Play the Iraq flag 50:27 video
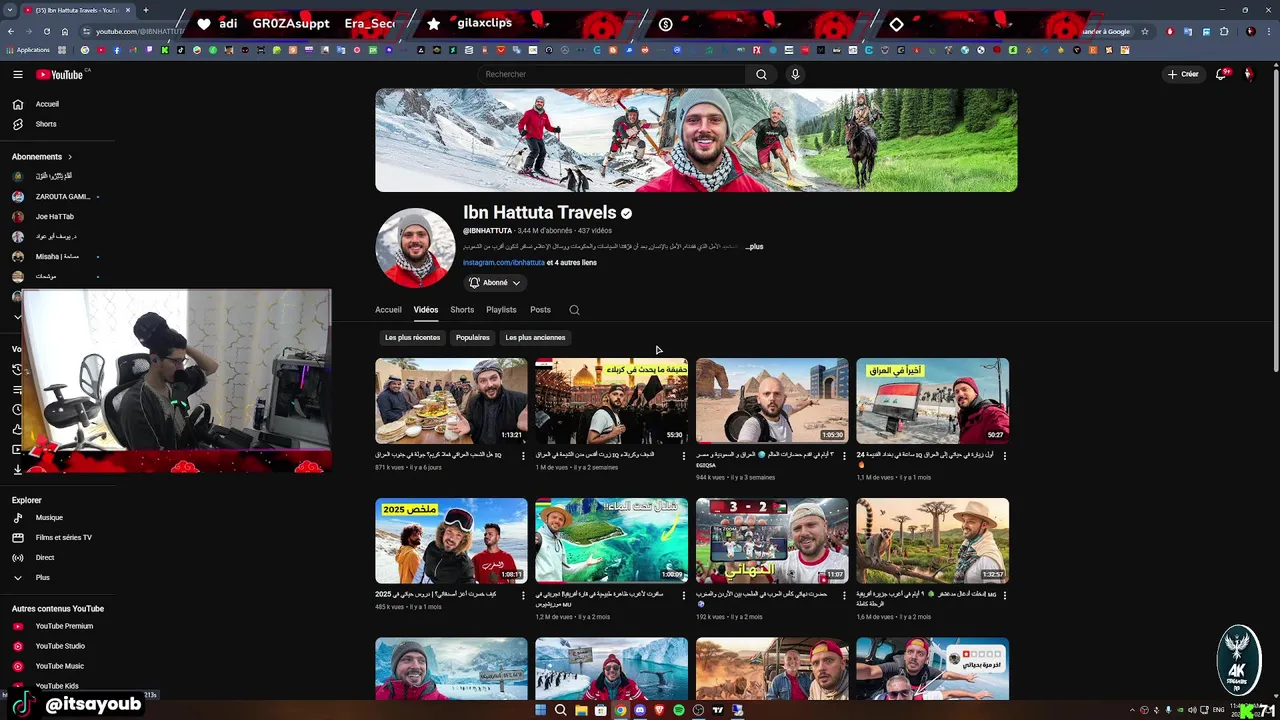This screenshot has width=1280, height=720. pyautogui.click(x=933, y=401)
